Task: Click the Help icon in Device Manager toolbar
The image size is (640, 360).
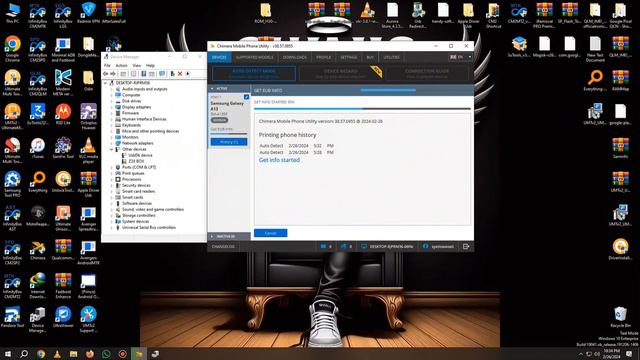Action: click(x=144, y=74)
